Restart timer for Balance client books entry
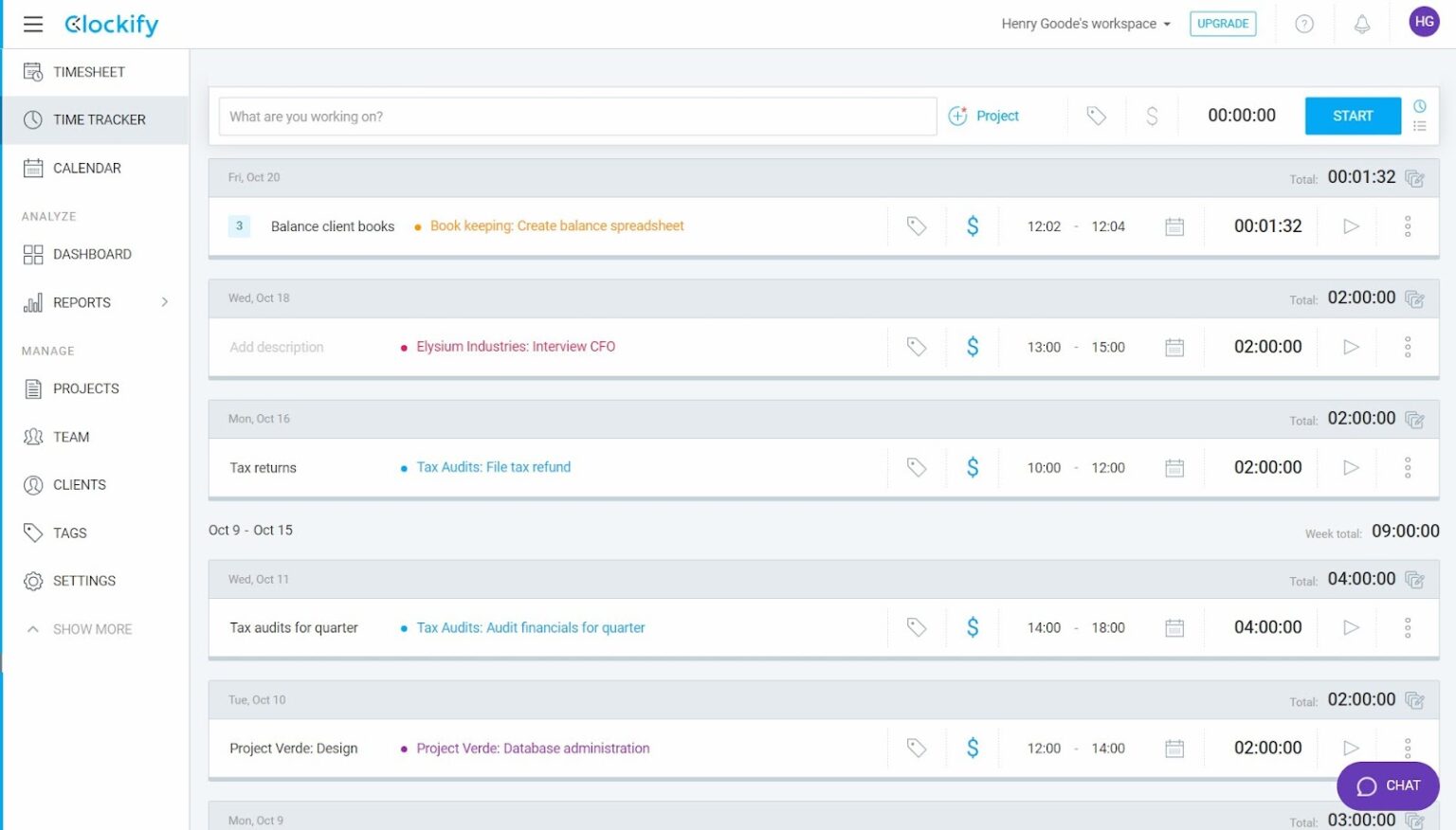 point(1349,226)
